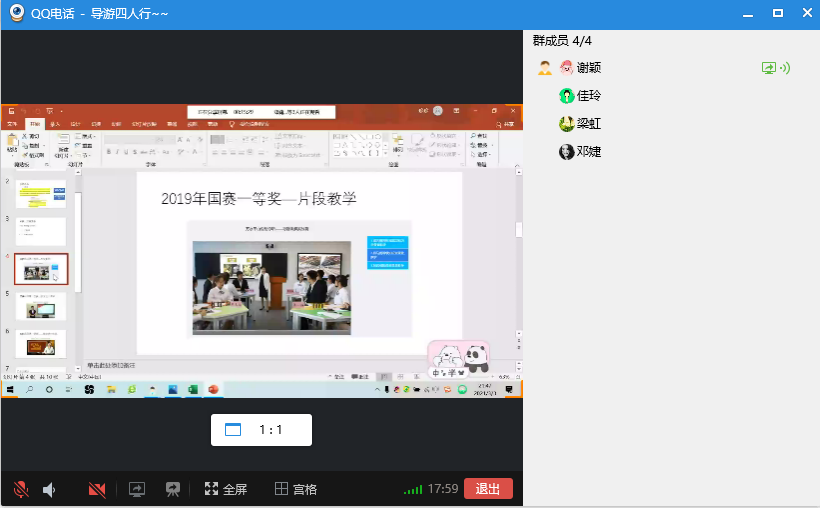Unmute the microphone in call toolbar
The height and width of the screenshot is (508, 820).
20,489
